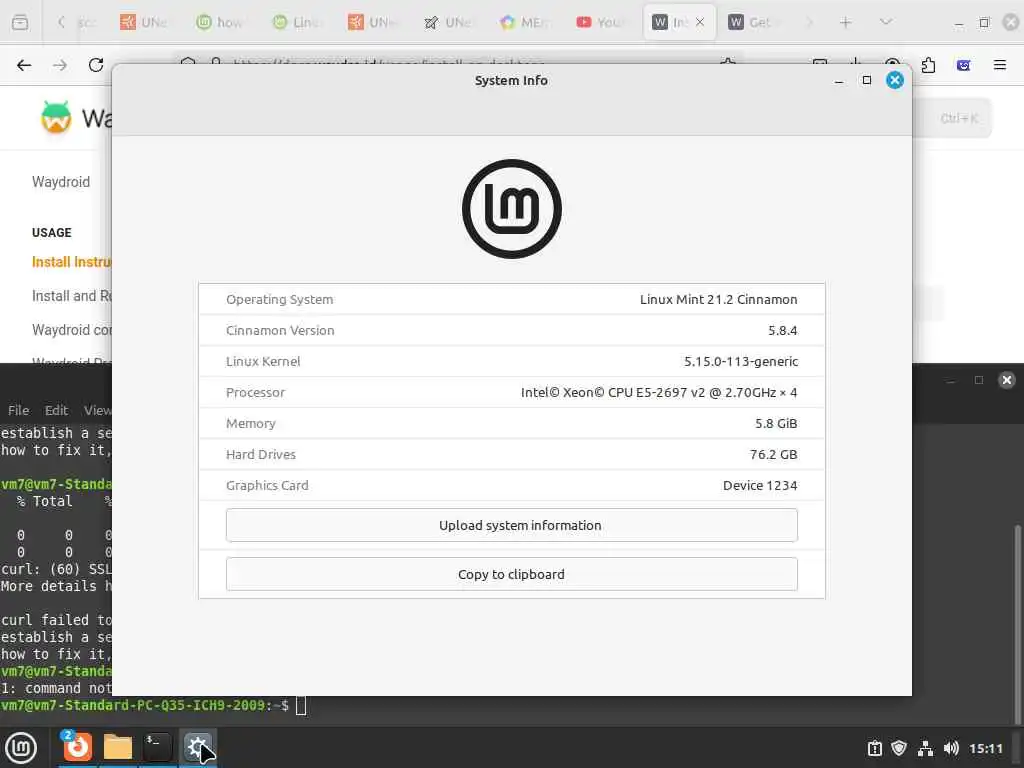Switch to the 'Linu' browser tab

[x=296, y=22]
